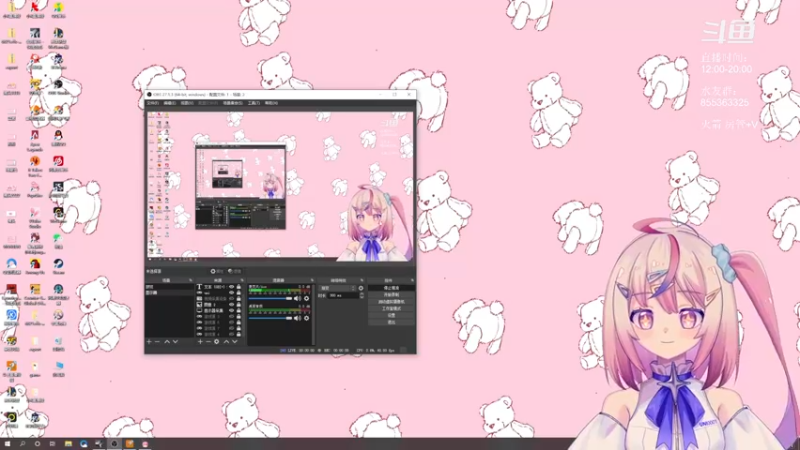This screenshot has height=450, width=800.
Task: Pop out the Scenes dock panel
Action: (190, 280)
